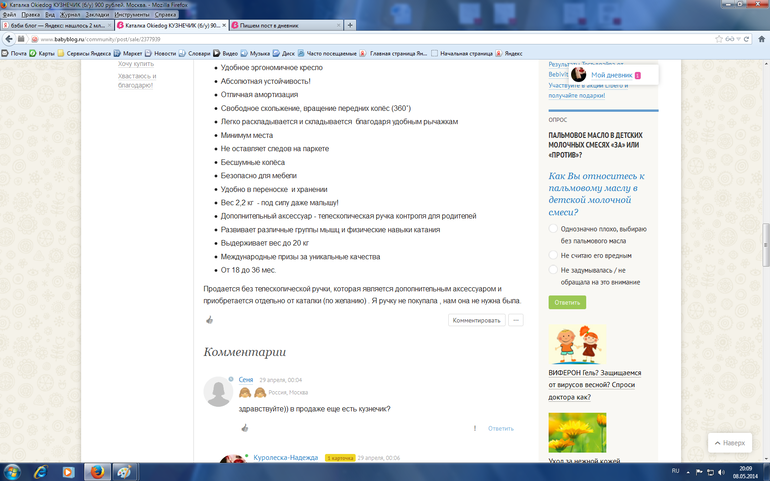Show hidden tray icons arrow

click(x=688, y=472)
